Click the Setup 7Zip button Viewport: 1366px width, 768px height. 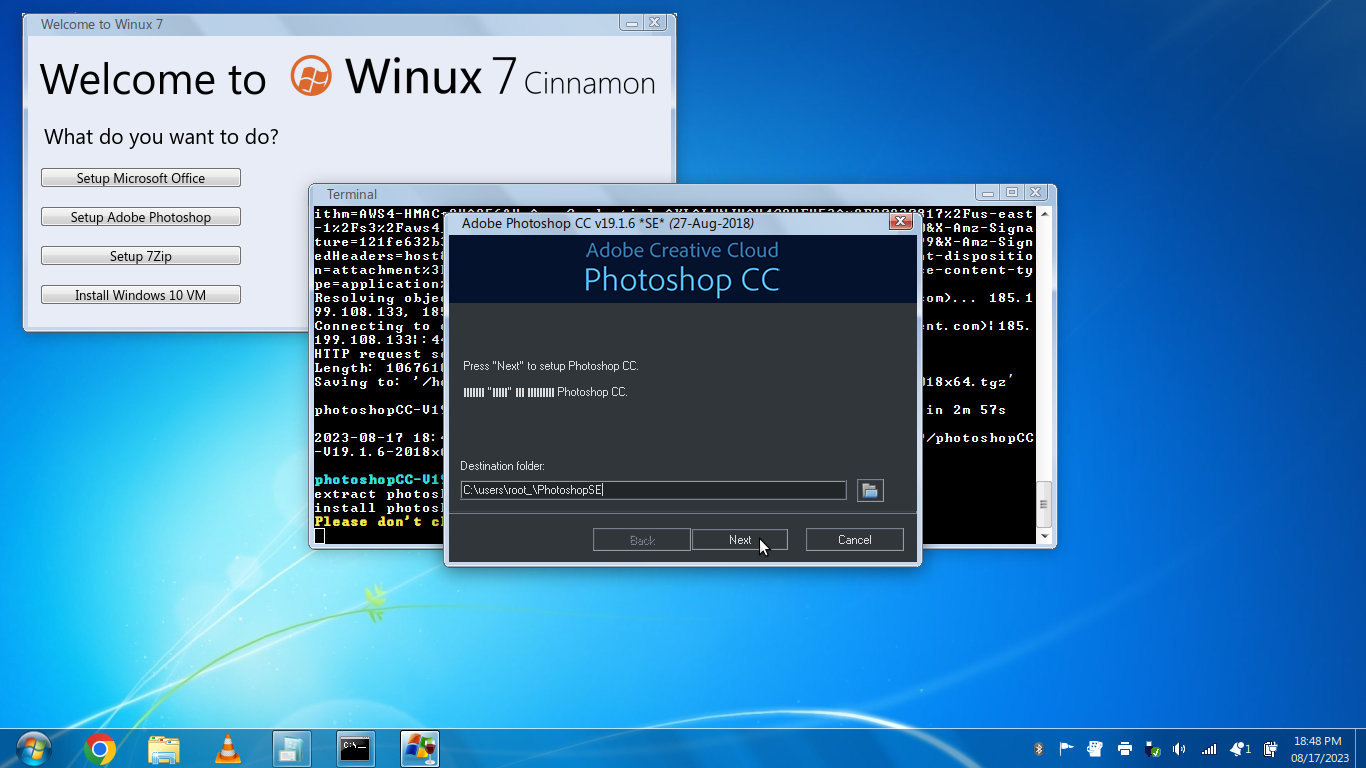coord(141,256)
